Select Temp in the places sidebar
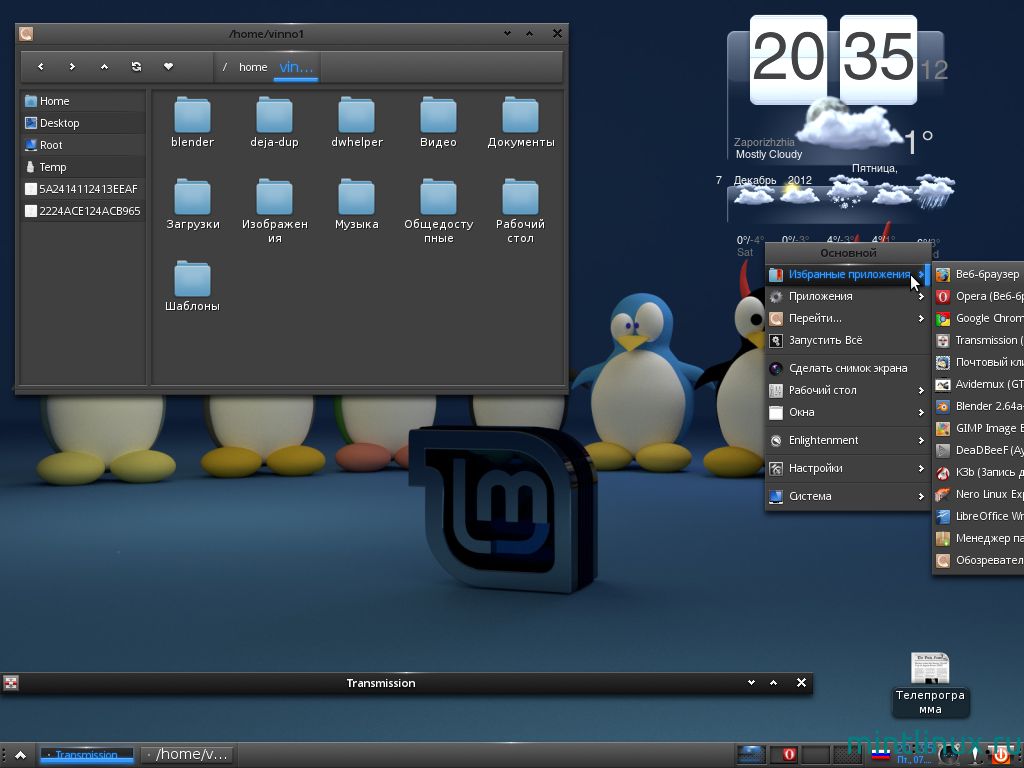The image size is (1024, 768). pos(83,167)
